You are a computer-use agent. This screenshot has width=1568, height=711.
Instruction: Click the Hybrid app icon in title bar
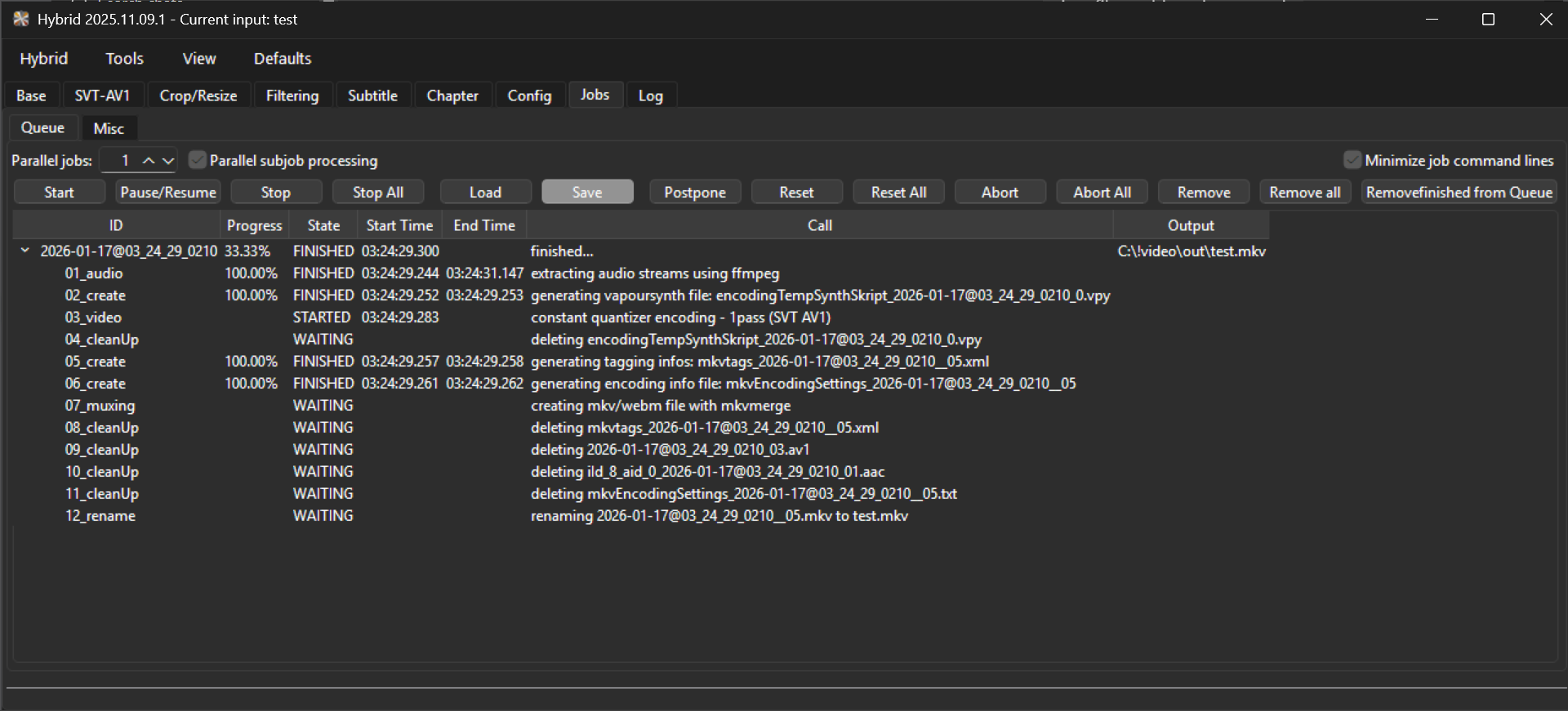click(x=21, y=19)
